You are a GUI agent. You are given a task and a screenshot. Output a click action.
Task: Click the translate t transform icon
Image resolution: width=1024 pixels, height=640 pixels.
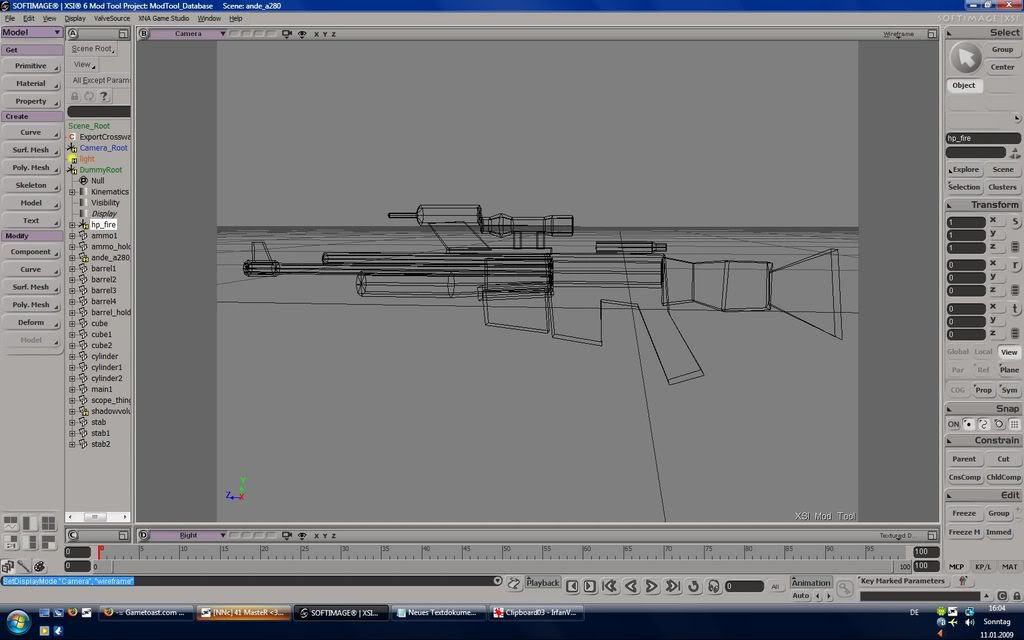pos(1016,308)
